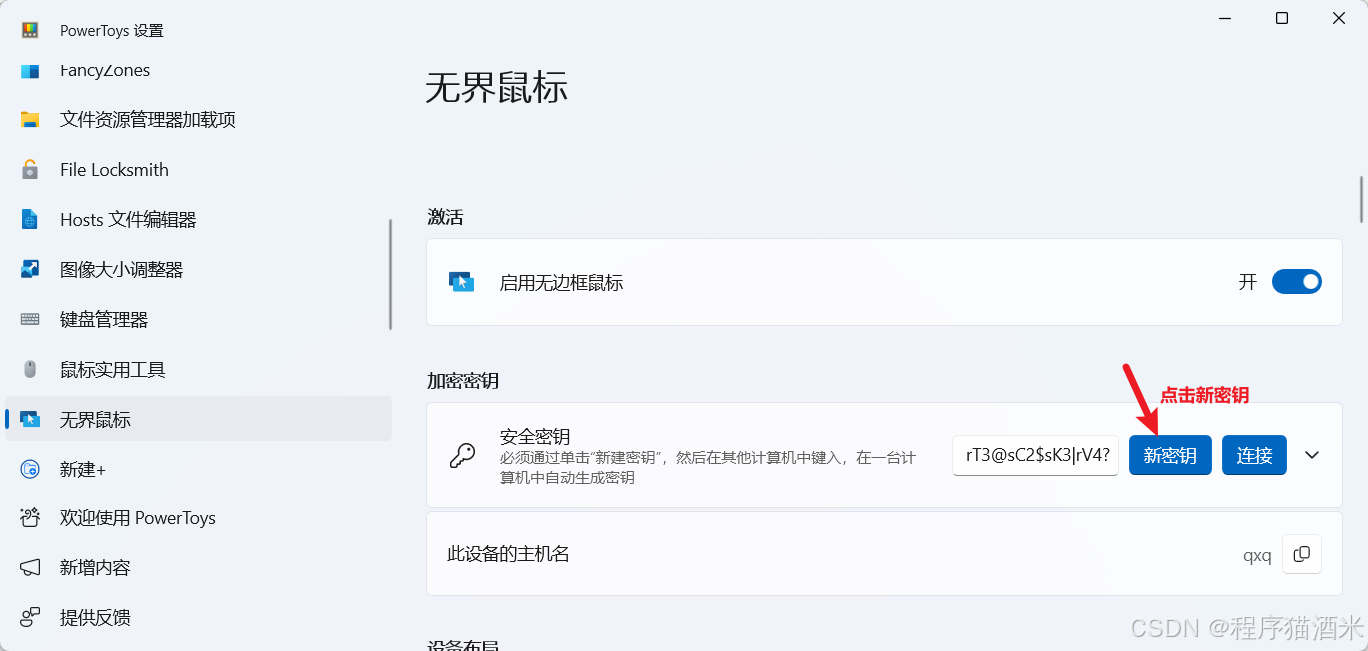Toggle 启用无边框鼠标 switch off
Image resolution: width=1368 pixels, height=651 pixels.
click(x=1297, y=282)
